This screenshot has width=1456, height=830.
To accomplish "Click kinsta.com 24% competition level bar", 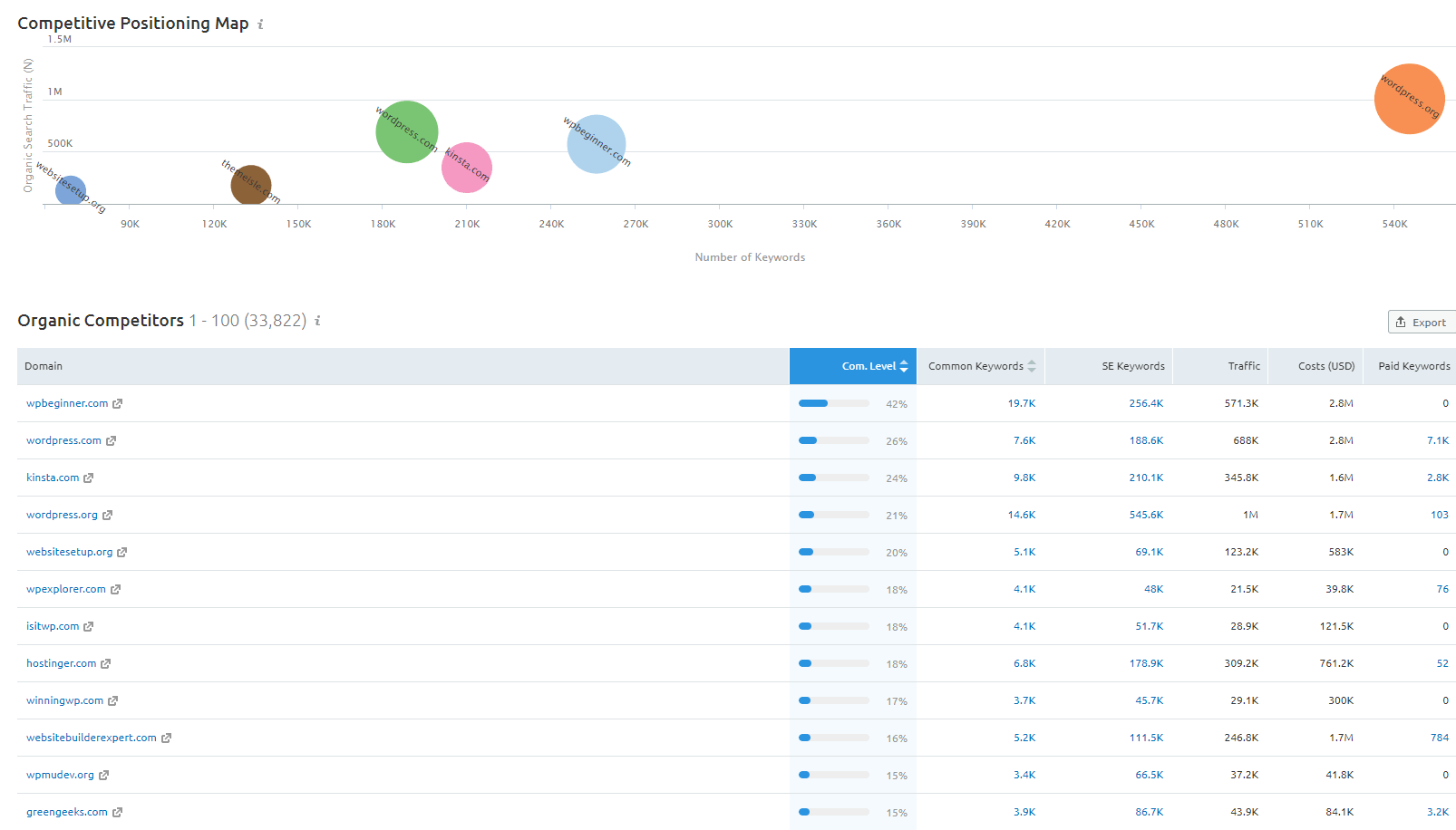I will (834, 478).
